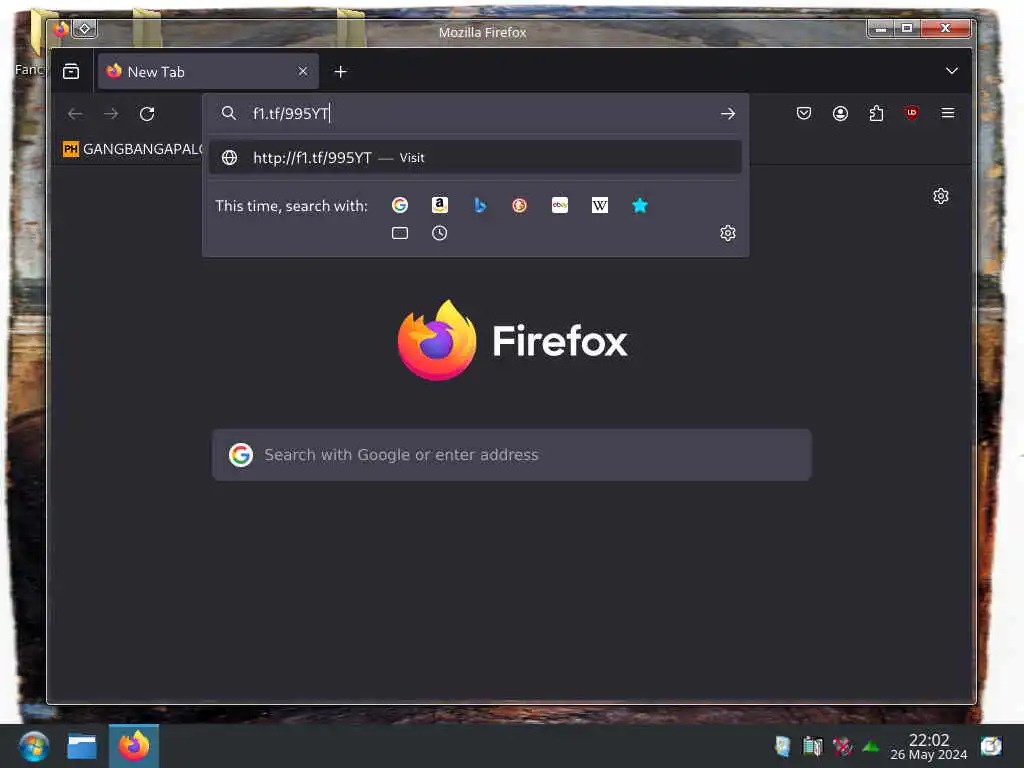Reload the current page

click(147, 114)
